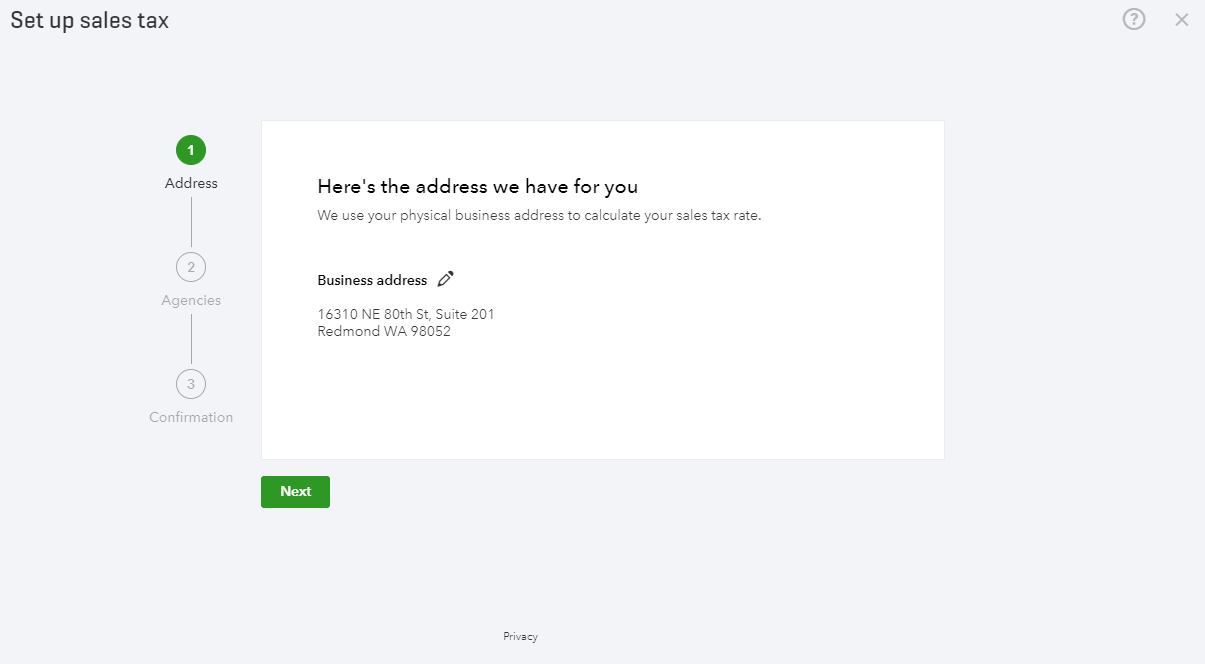Open the Privacy link

click(520, 636)
